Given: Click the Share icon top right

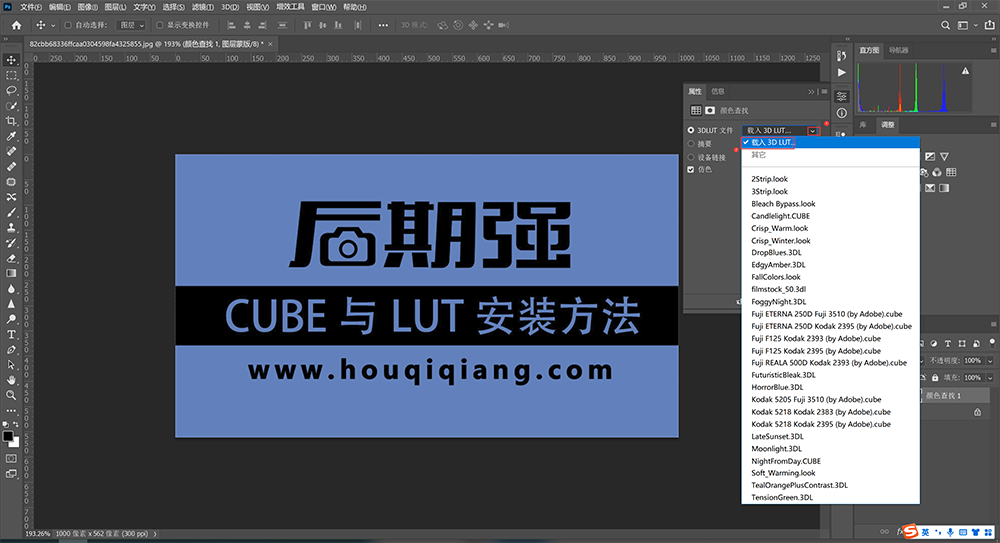Looking at the screenshot, I should click(x=989, y=26).
